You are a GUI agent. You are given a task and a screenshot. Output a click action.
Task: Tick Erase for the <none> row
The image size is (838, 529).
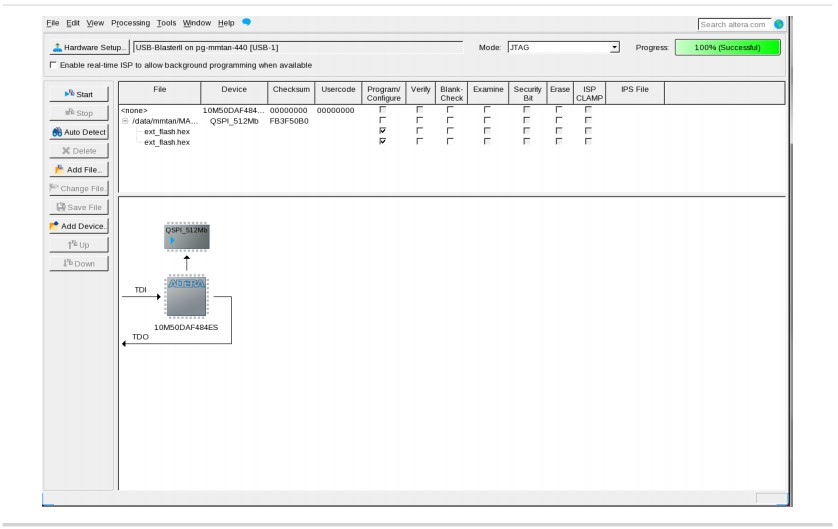pos(558,110)
